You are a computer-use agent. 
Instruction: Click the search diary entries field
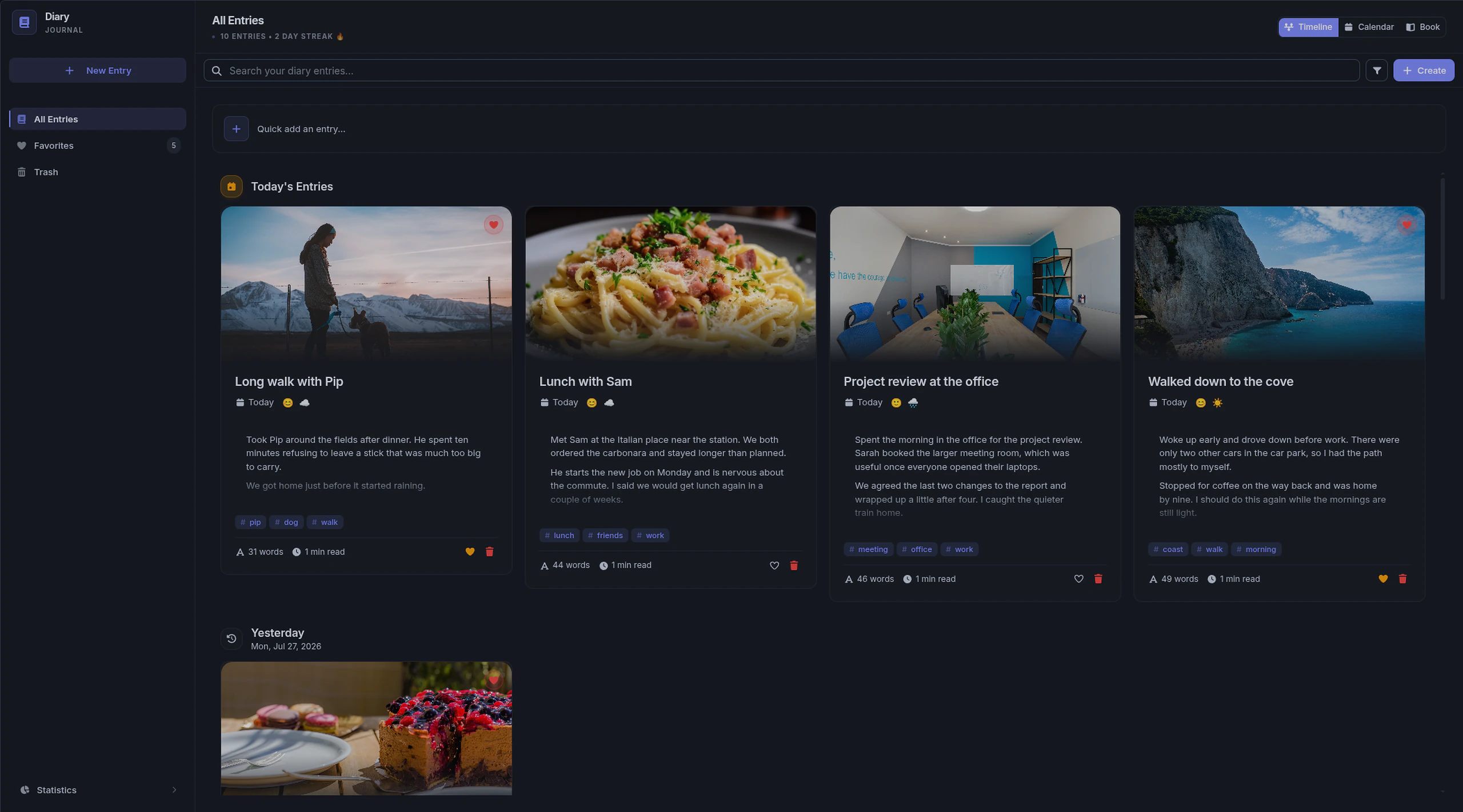781,70
